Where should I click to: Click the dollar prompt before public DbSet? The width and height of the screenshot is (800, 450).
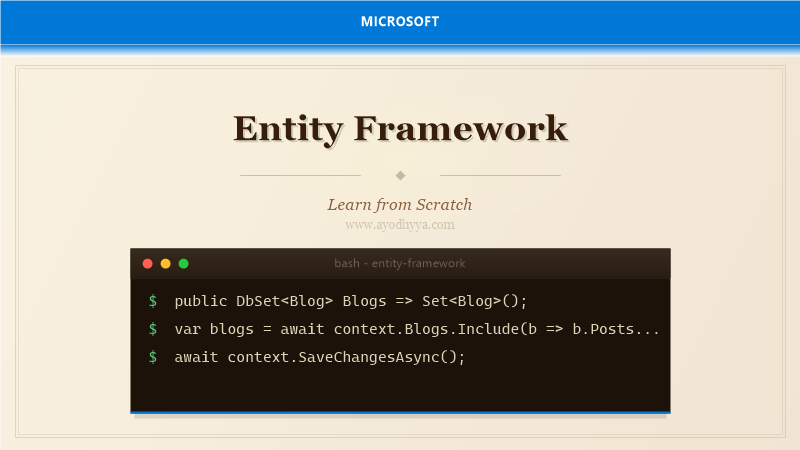tap(153, 301)
